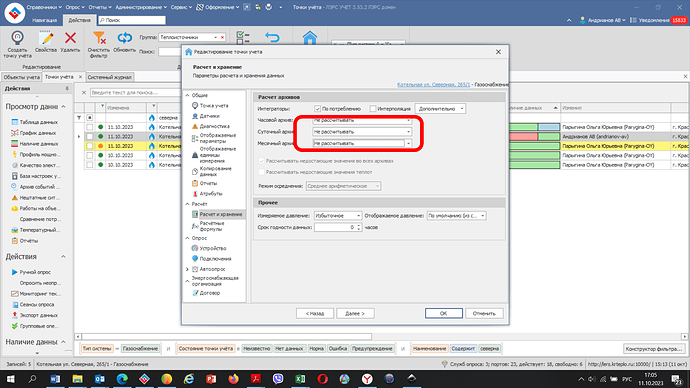Screen dimensions: 690x388
Task: Open Справочники menu
Action: [x=44, y=7]
